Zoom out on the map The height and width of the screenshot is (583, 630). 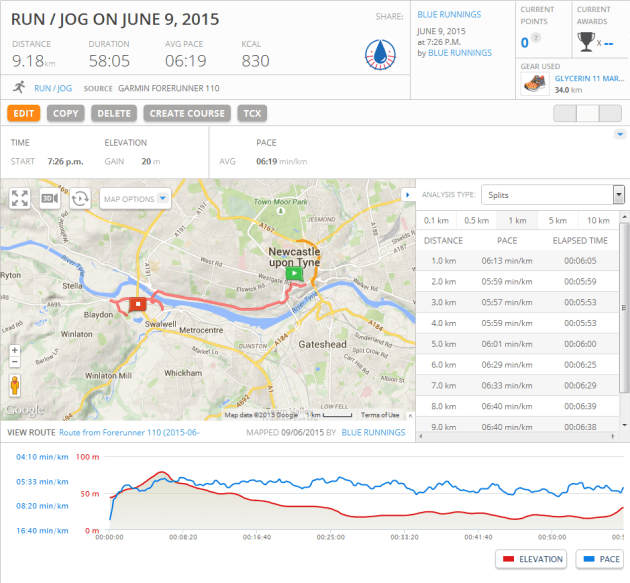(14, 365)
